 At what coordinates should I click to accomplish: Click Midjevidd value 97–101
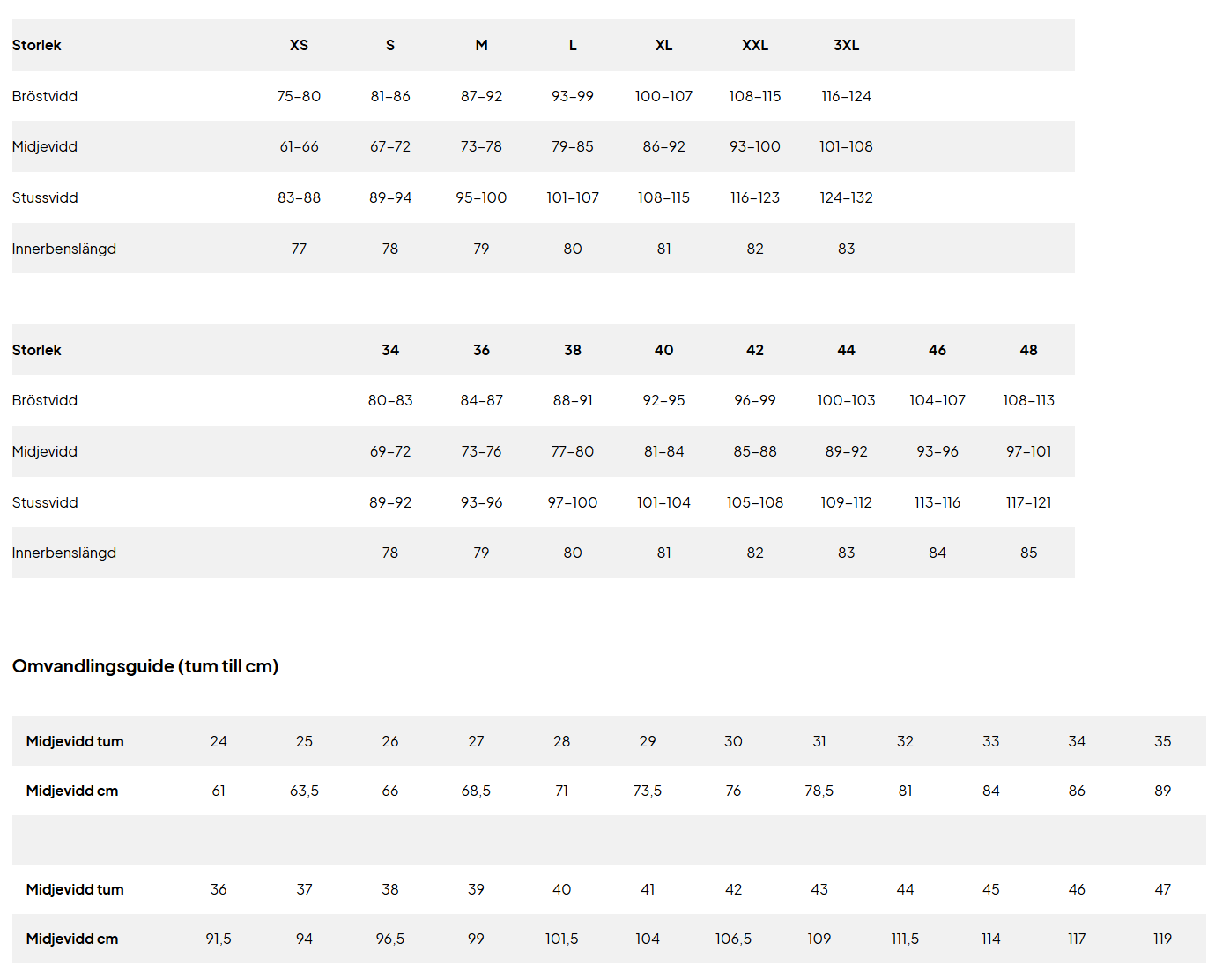pyautogui.click(x=1028, y=451)
